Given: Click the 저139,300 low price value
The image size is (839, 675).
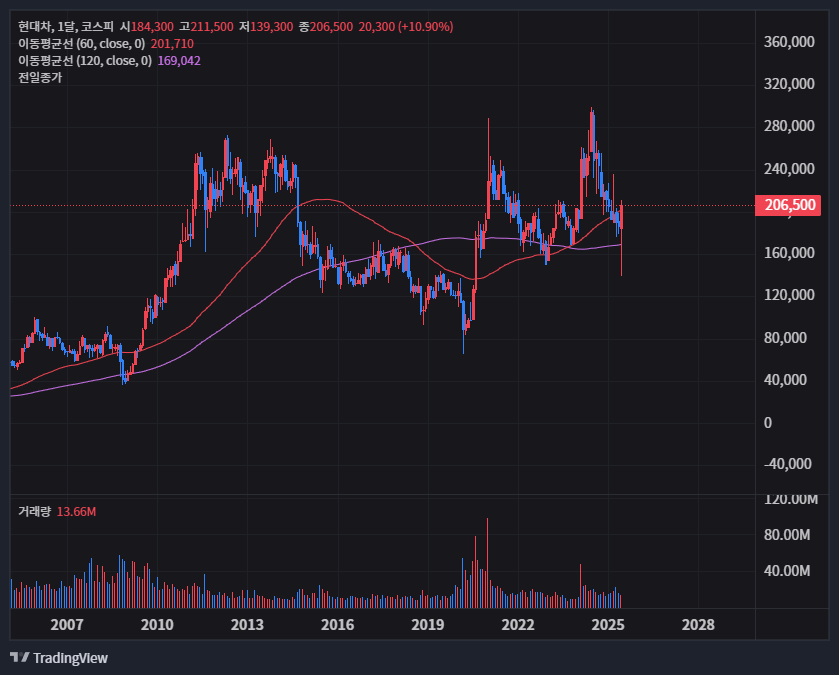Looking at the screenshot, I should (266, 26).
